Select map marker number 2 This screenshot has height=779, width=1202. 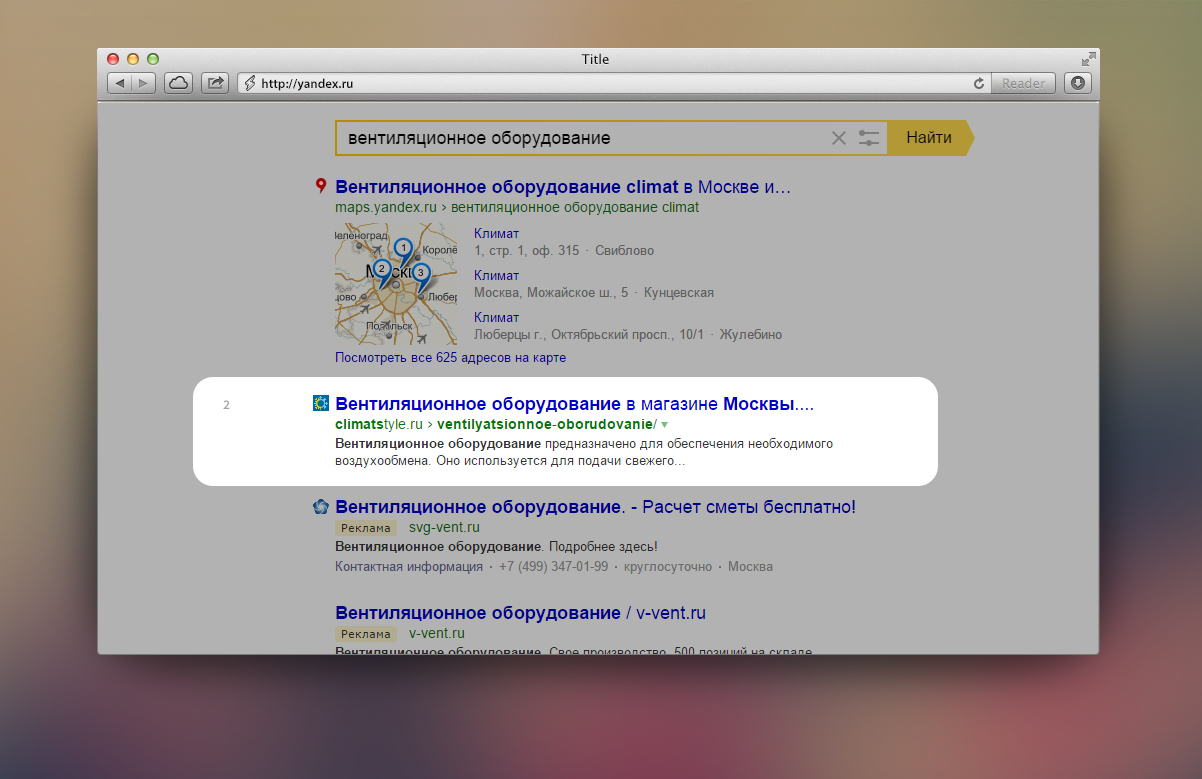381,269
